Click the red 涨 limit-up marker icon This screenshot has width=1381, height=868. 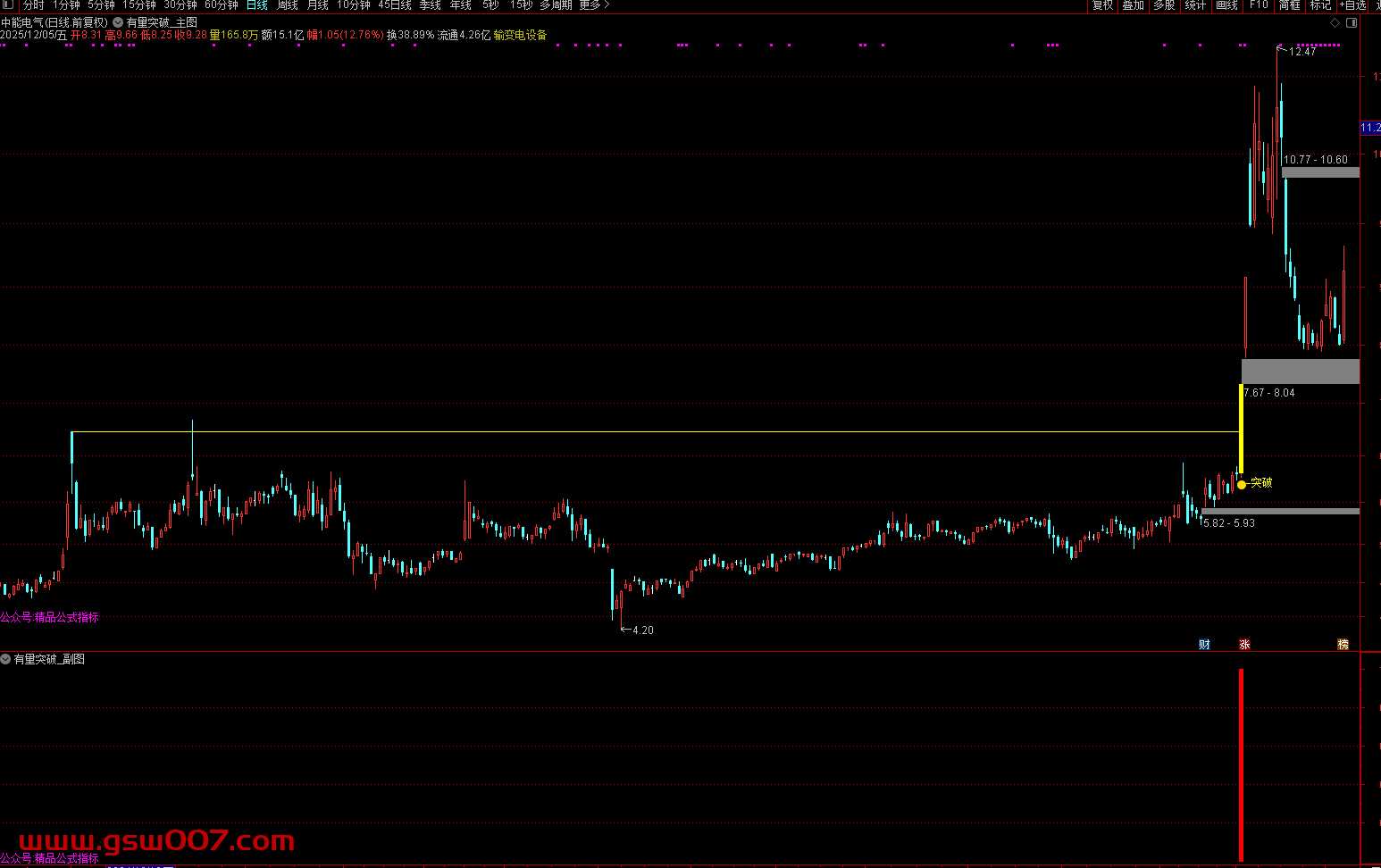pos(1244,645)
